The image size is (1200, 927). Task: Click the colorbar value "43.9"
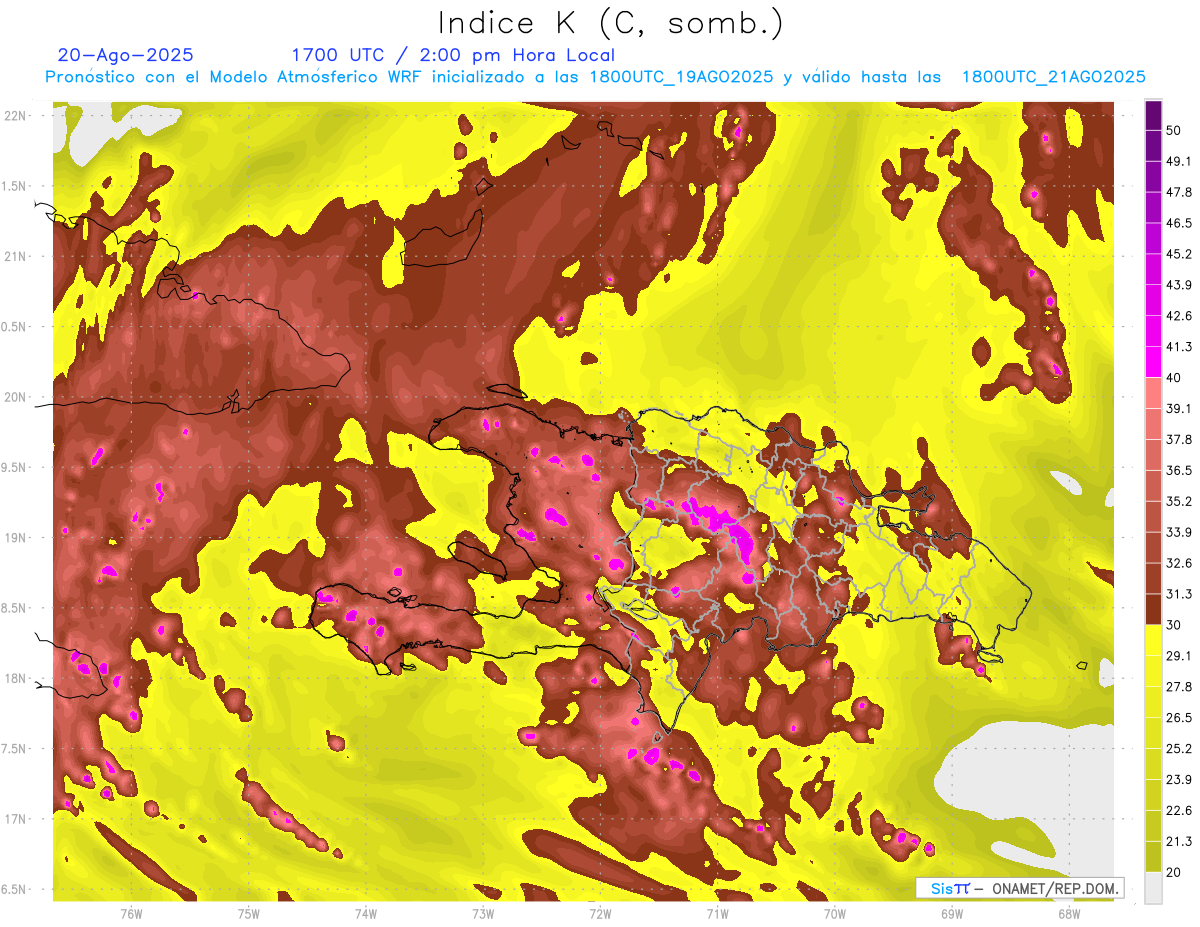tap(1179, 285)
